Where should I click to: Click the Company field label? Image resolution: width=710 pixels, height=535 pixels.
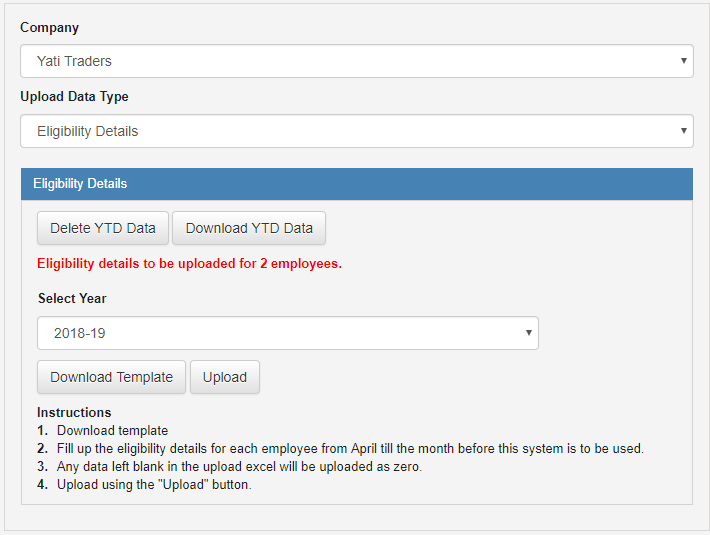(x=49, y=27)
